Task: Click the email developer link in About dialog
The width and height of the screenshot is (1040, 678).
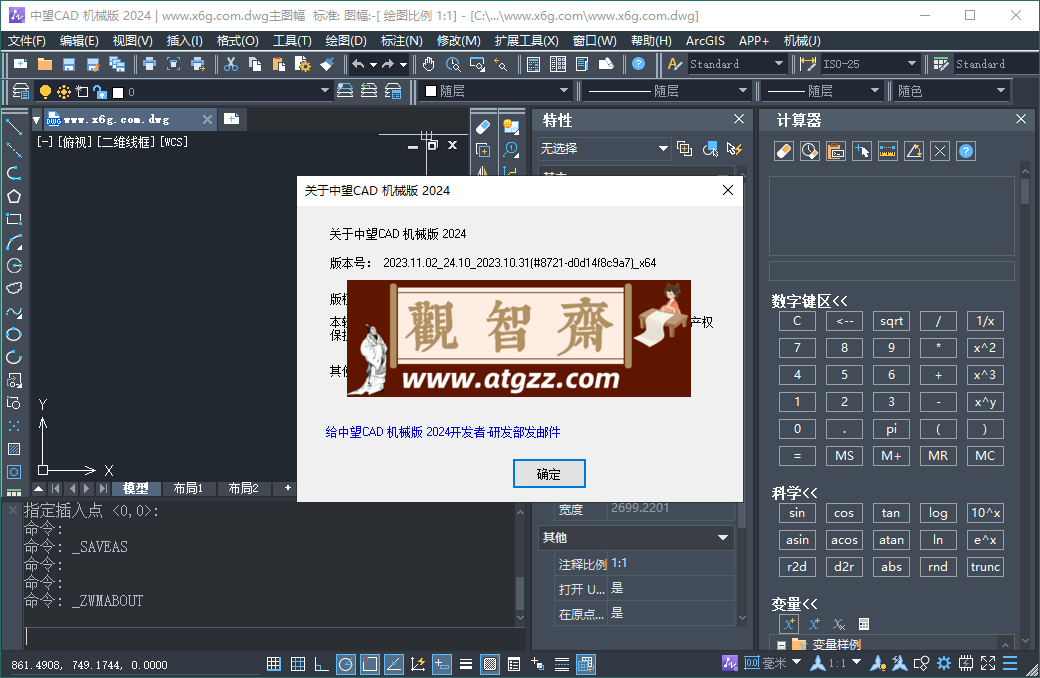Action: tap(442, 433)
